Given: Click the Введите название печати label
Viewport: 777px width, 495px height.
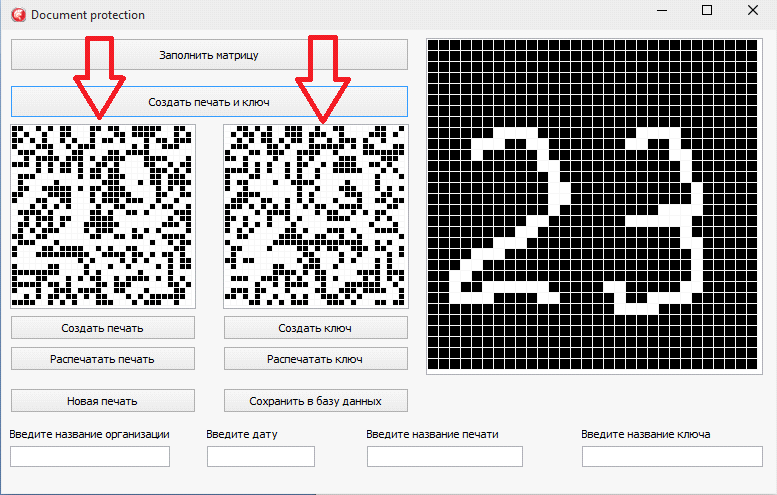Looking at the screenshot, I should click(432, 434).
